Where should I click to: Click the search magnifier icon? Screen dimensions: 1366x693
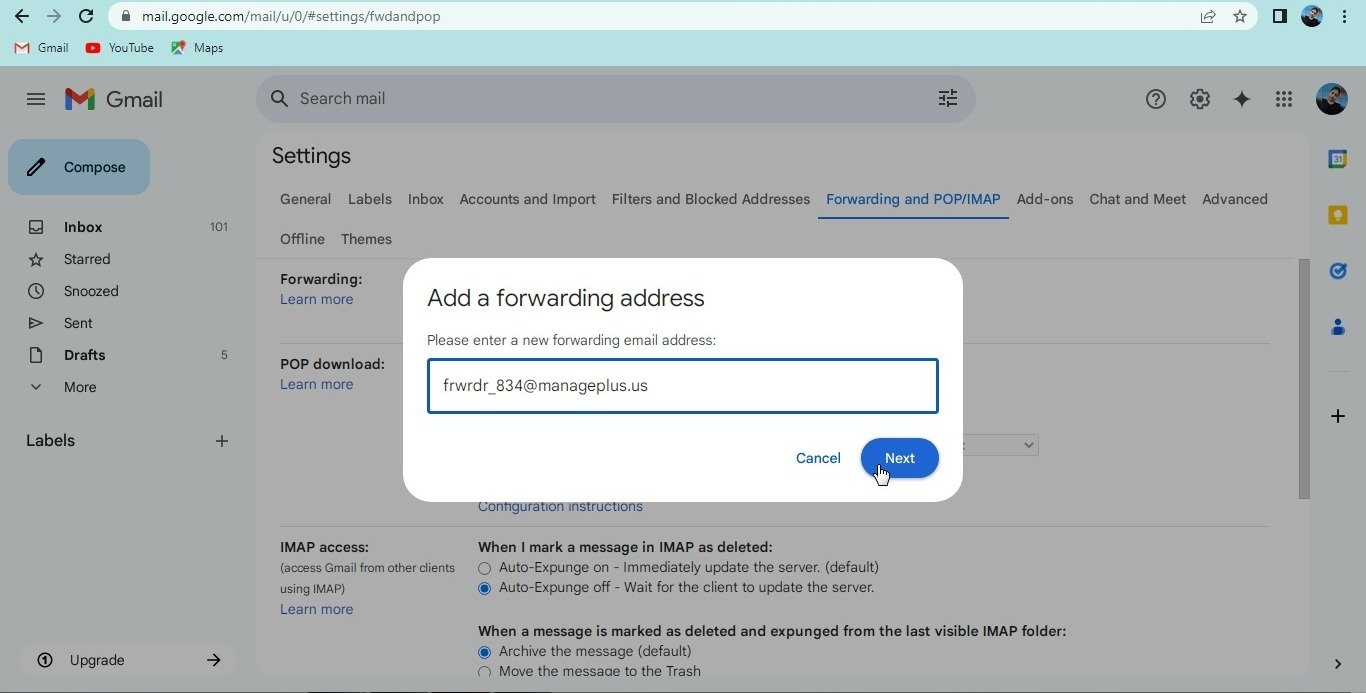[280, 99]
